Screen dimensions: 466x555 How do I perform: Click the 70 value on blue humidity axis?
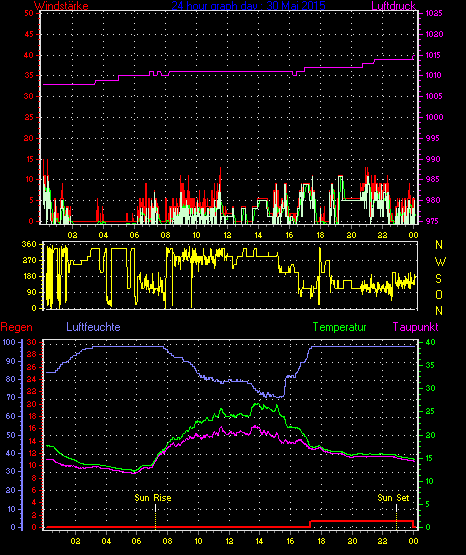11,397
